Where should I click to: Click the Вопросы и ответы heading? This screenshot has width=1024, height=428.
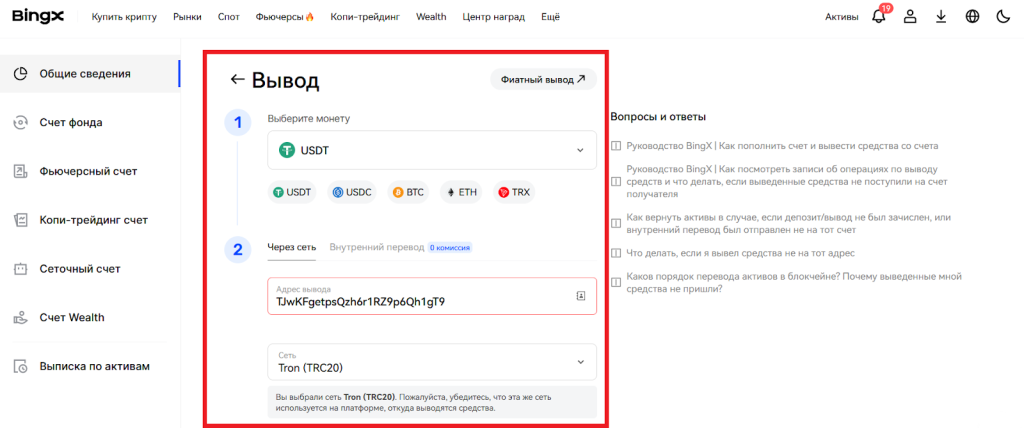(x=658, y=117)
